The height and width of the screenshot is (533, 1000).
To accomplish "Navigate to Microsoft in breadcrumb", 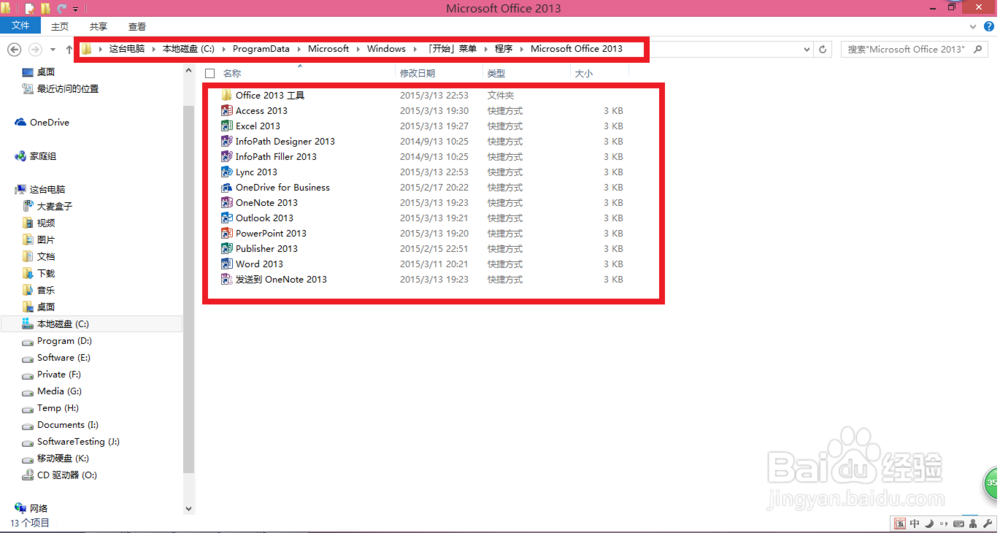I will 328,48.
